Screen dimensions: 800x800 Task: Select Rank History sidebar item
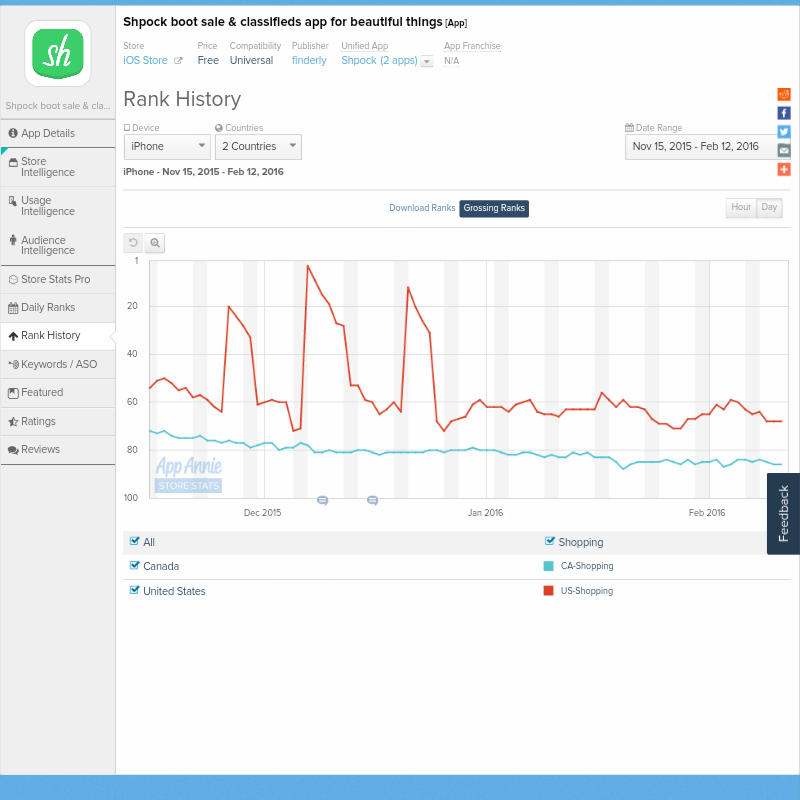click(x=58, y=336)
